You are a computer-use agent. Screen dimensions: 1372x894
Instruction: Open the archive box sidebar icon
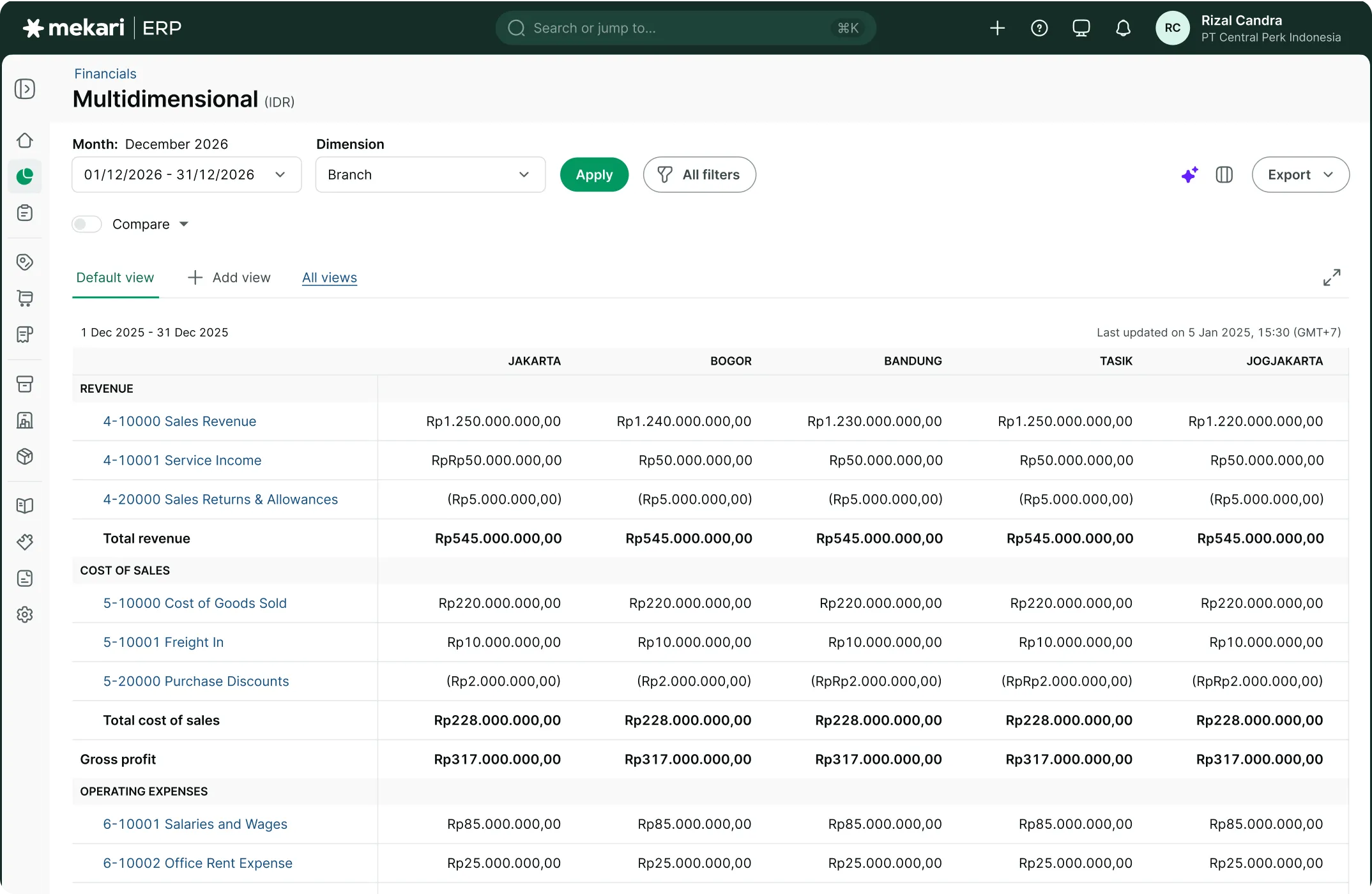tap(25, 384)
